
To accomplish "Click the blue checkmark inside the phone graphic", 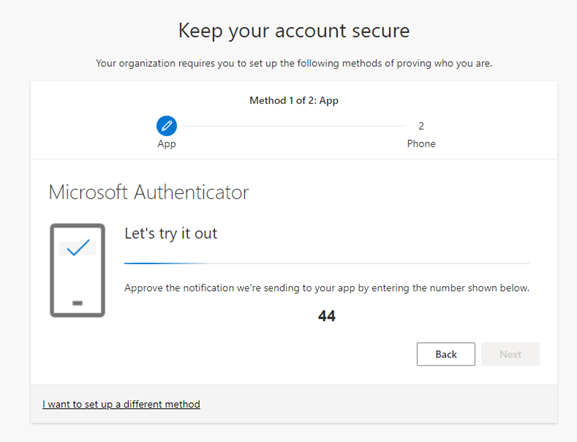I will (x=78, y=247).
